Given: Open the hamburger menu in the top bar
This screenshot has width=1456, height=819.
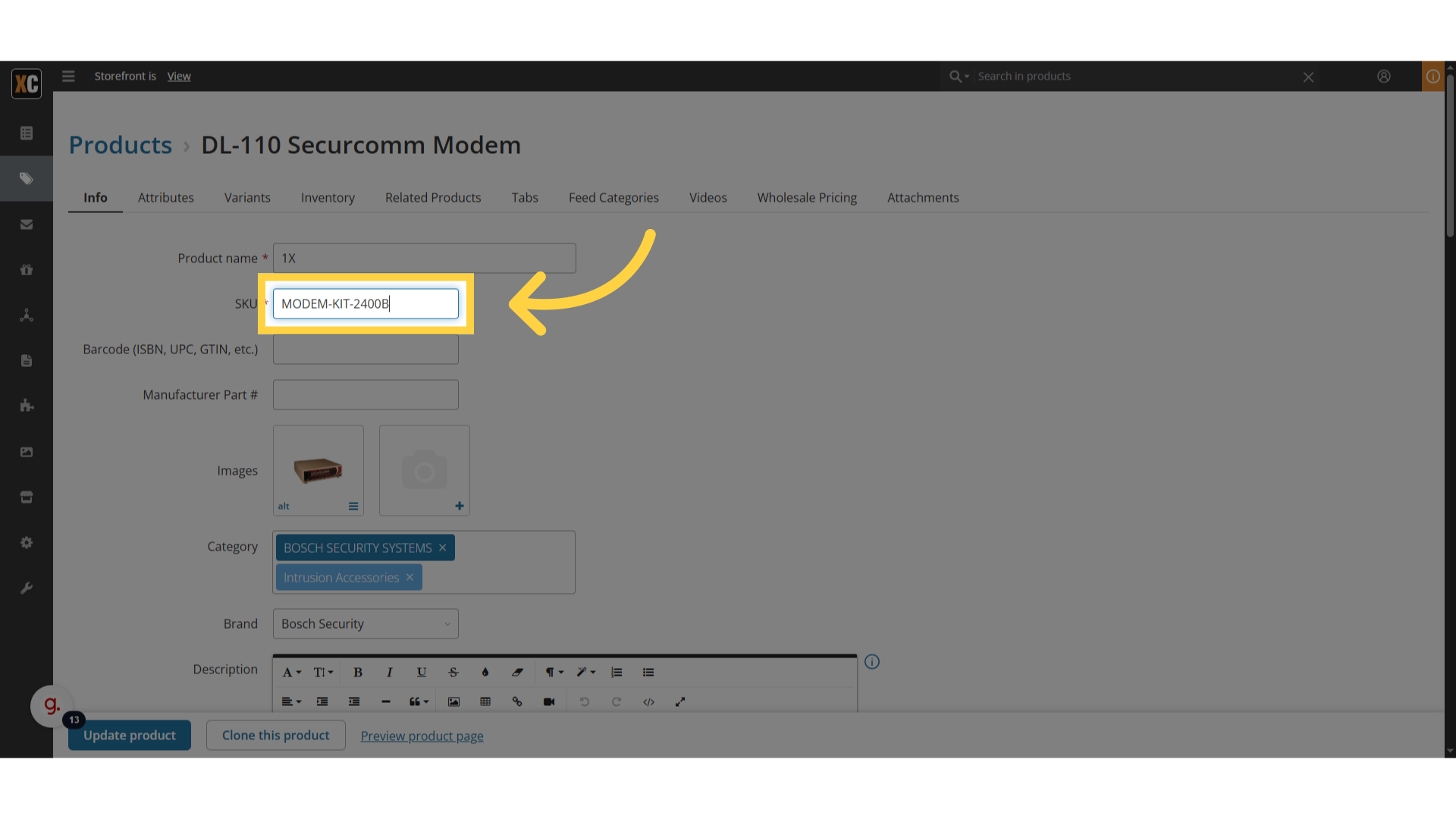Looking at the screenshot, I should [68, 76].
